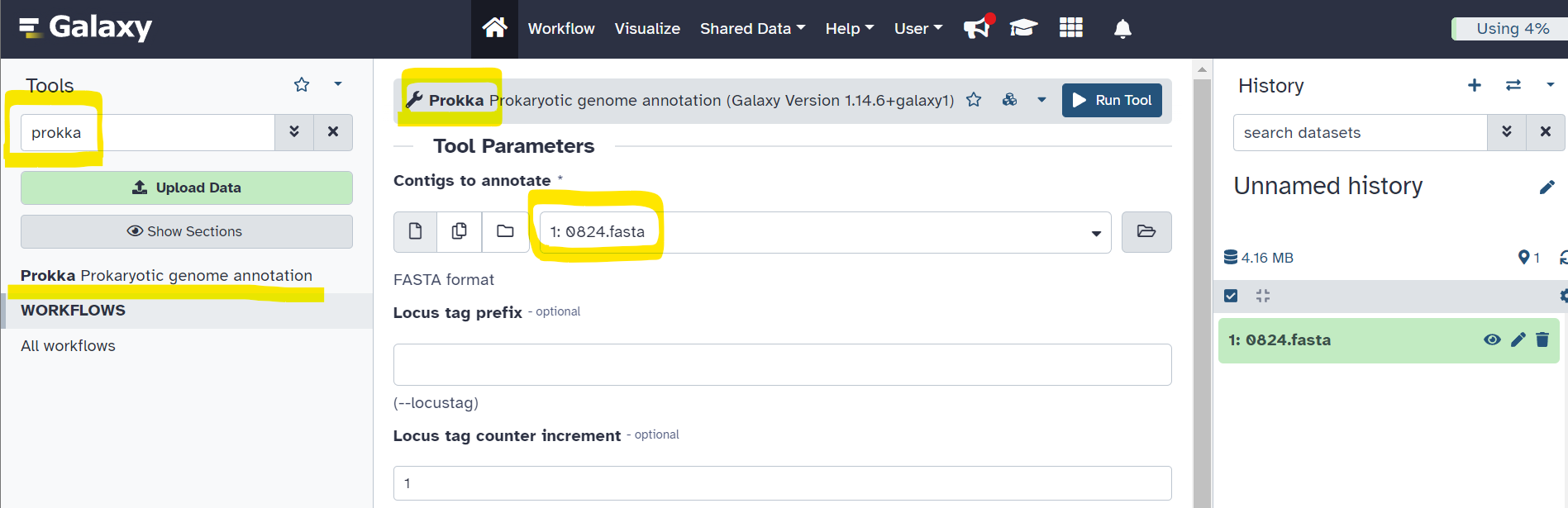The height and width of the screenshot is (508, 1568).
Task: Click the Show Sections button
Action: pyautogui.click(x=187, y=231)
